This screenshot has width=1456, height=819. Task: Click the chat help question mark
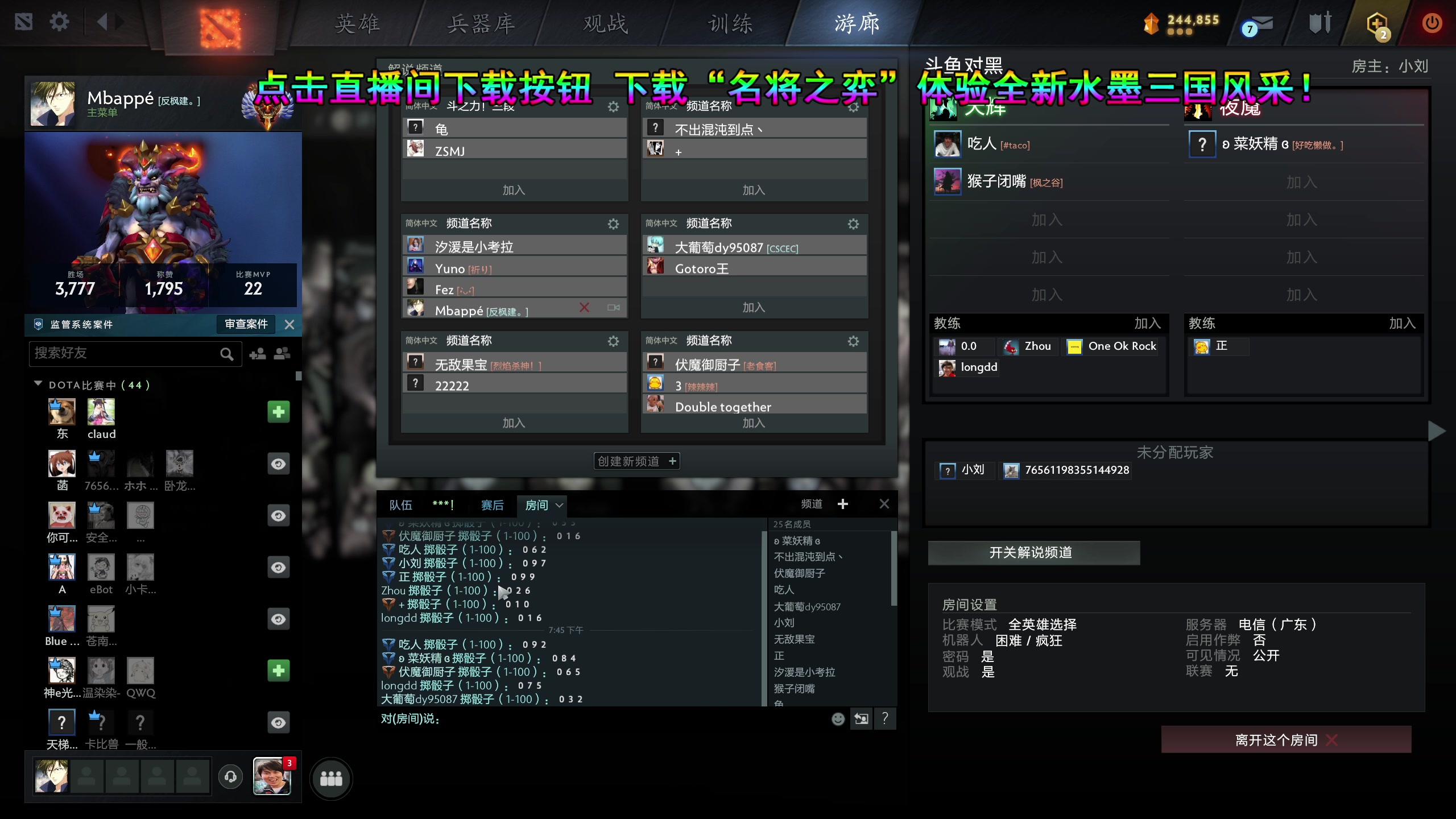[885, 719]
